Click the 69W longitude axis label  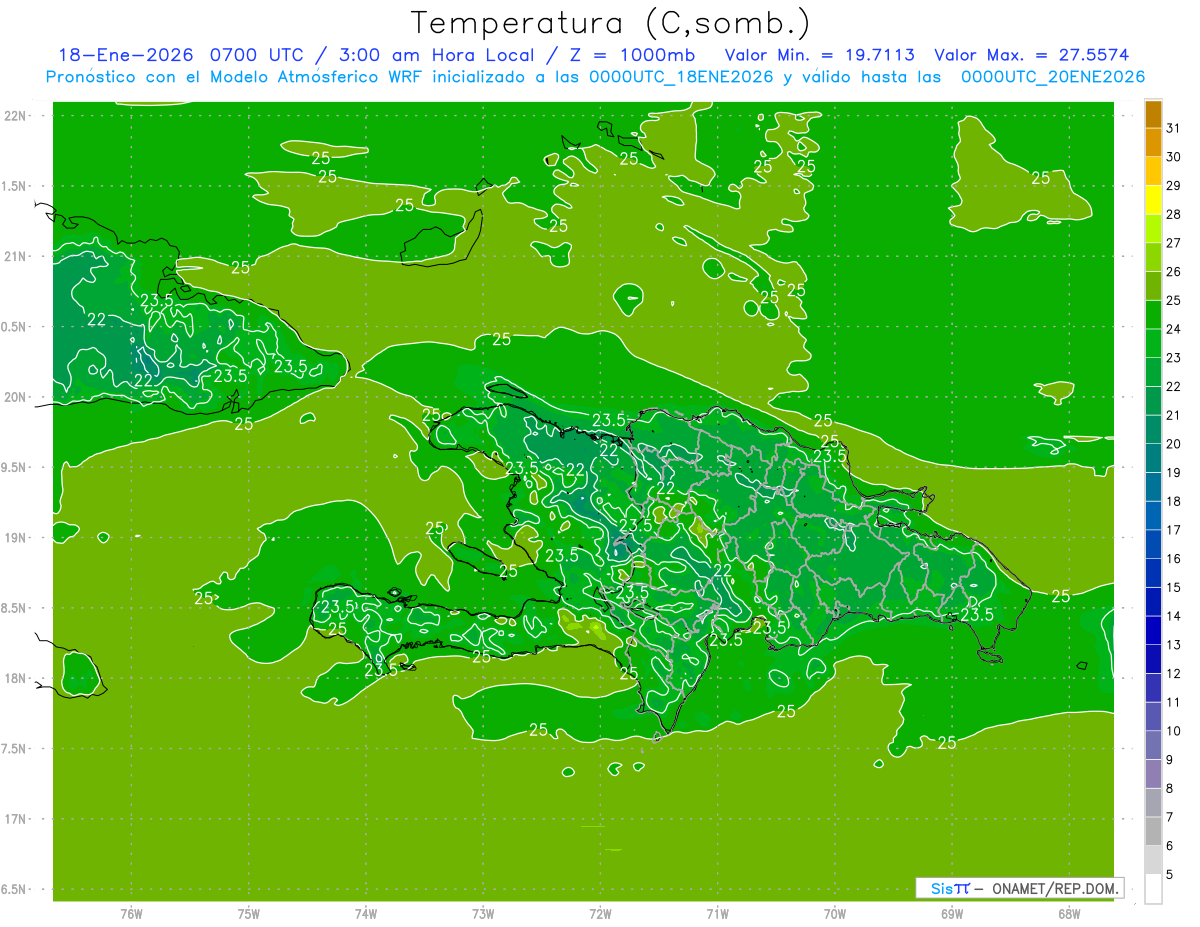(952, 913)
